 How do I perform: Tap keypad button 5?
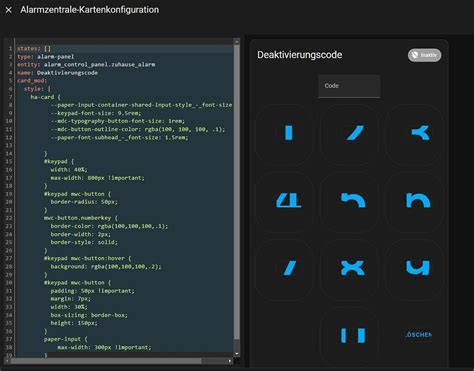pyautogui.click(x=349, y=201)
